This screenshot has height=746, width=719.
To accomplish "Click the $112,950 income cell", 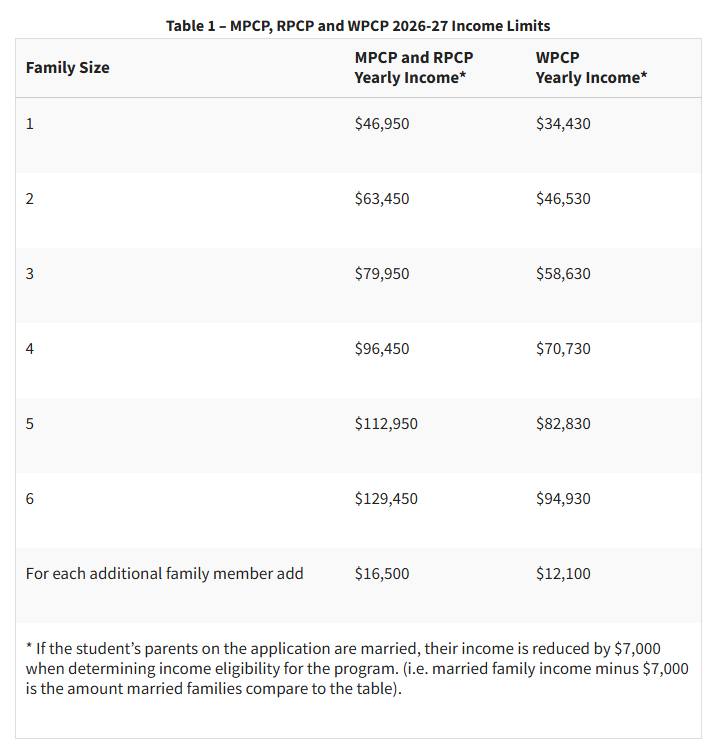I will click(386, 424).
